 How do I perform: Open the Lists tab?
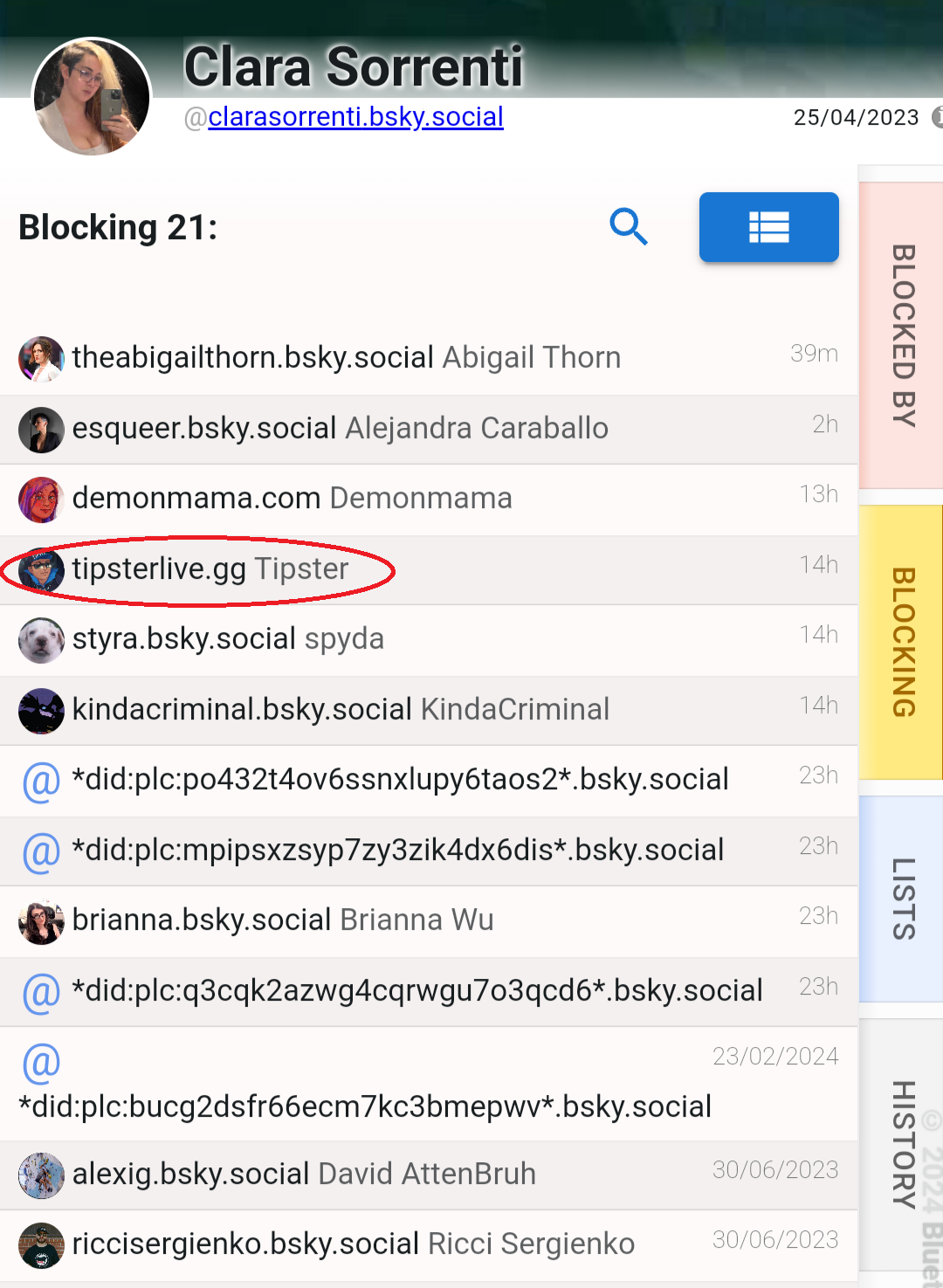point(903,899)
